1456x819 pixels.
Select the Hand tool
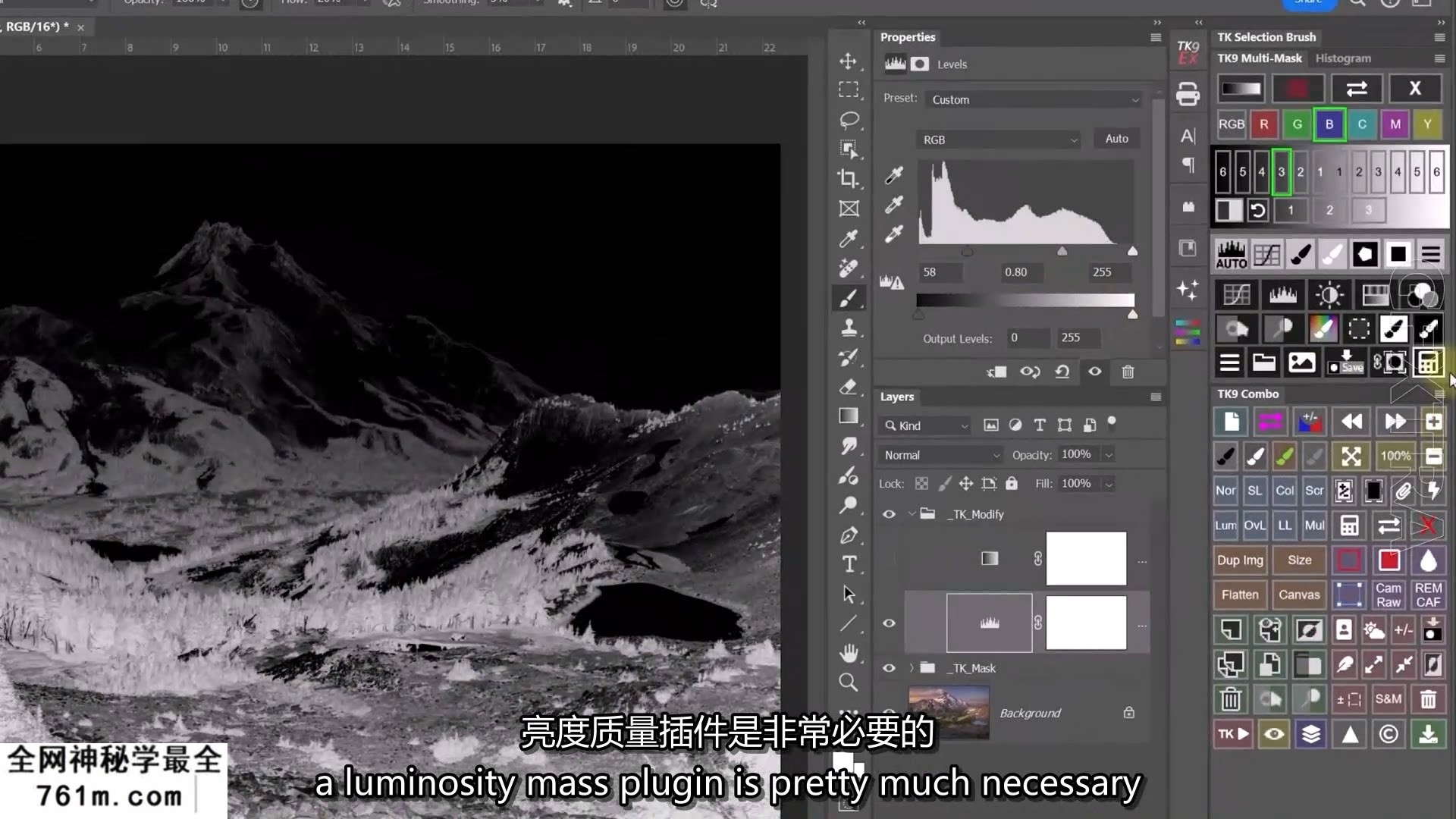849,653
